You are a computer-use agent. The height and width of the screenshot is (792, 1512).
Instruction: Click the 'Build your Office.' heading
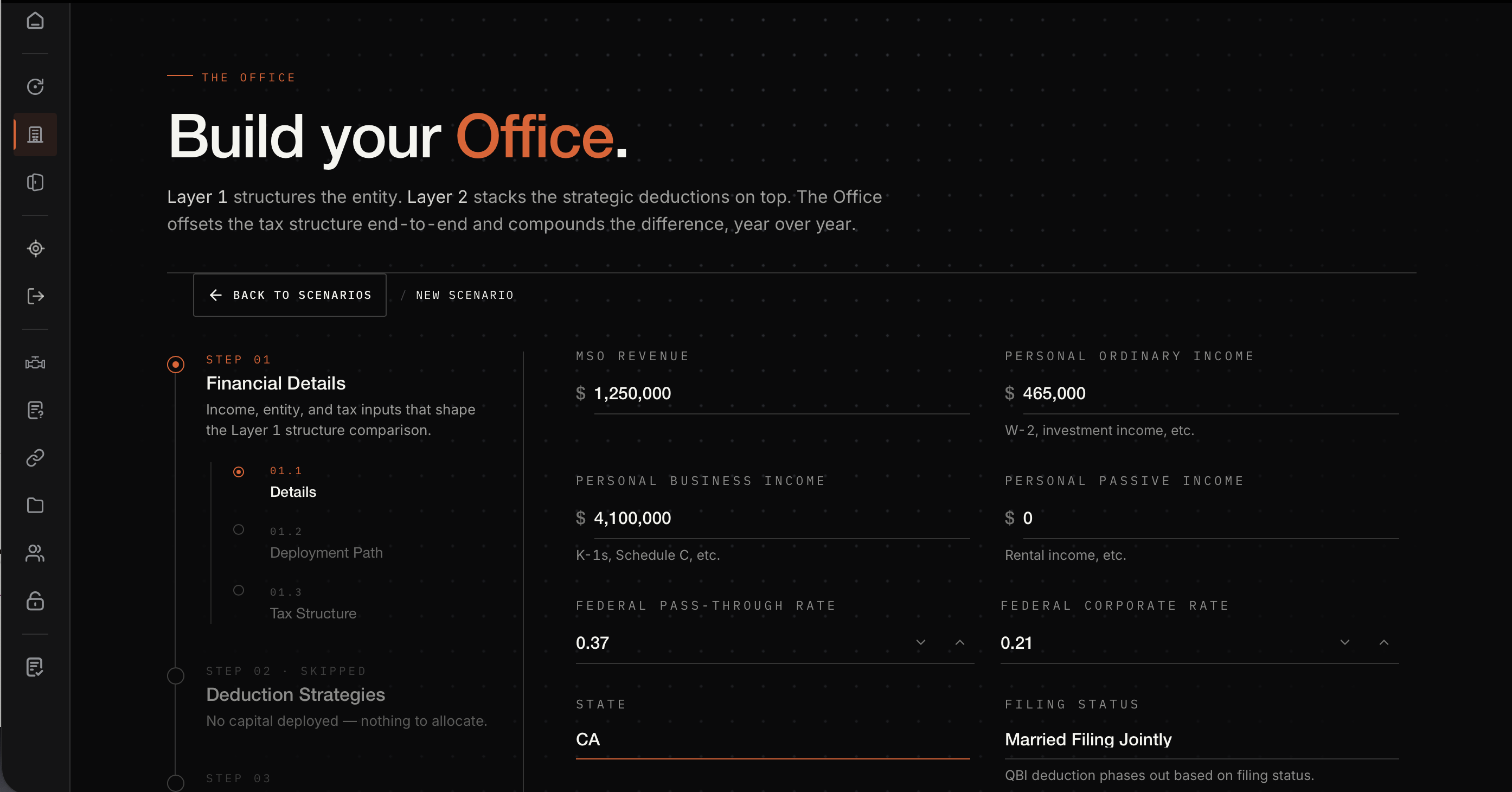[x=398, y=137]
